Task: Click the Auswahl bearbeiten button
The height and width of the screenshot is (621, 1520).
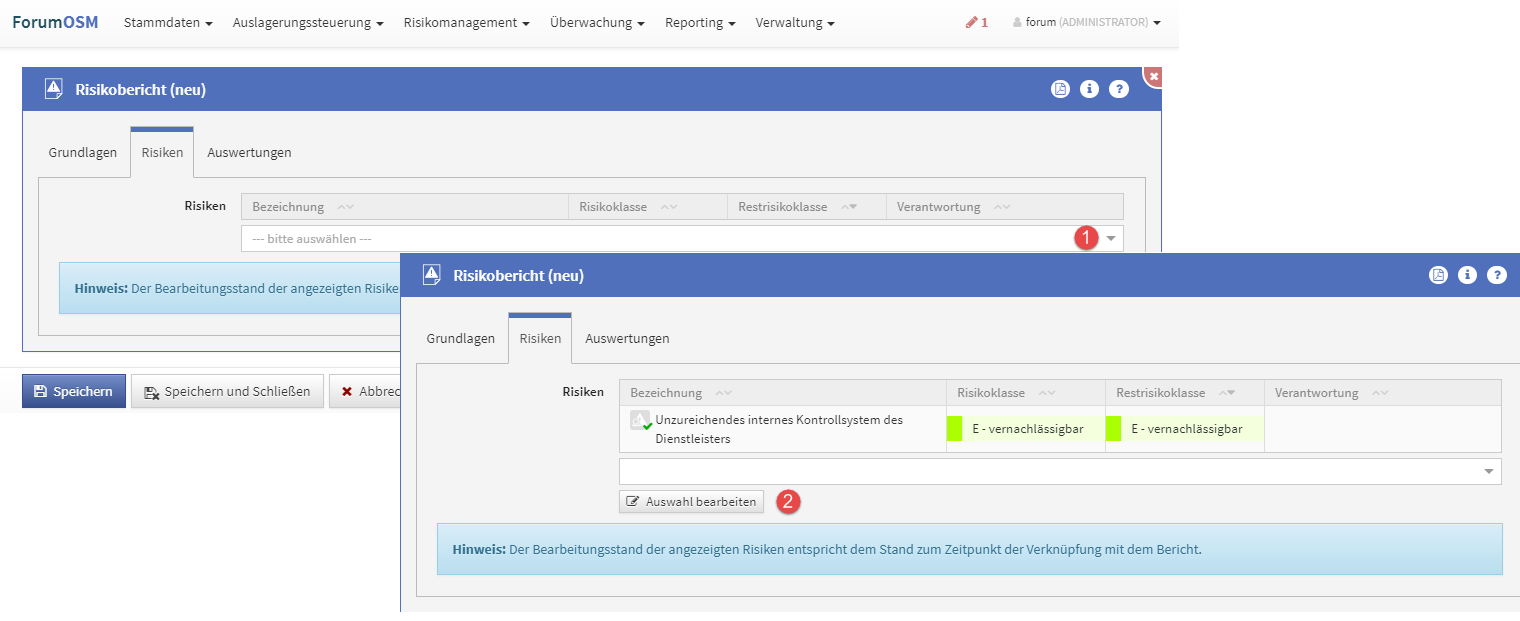Action: [691, 501]
